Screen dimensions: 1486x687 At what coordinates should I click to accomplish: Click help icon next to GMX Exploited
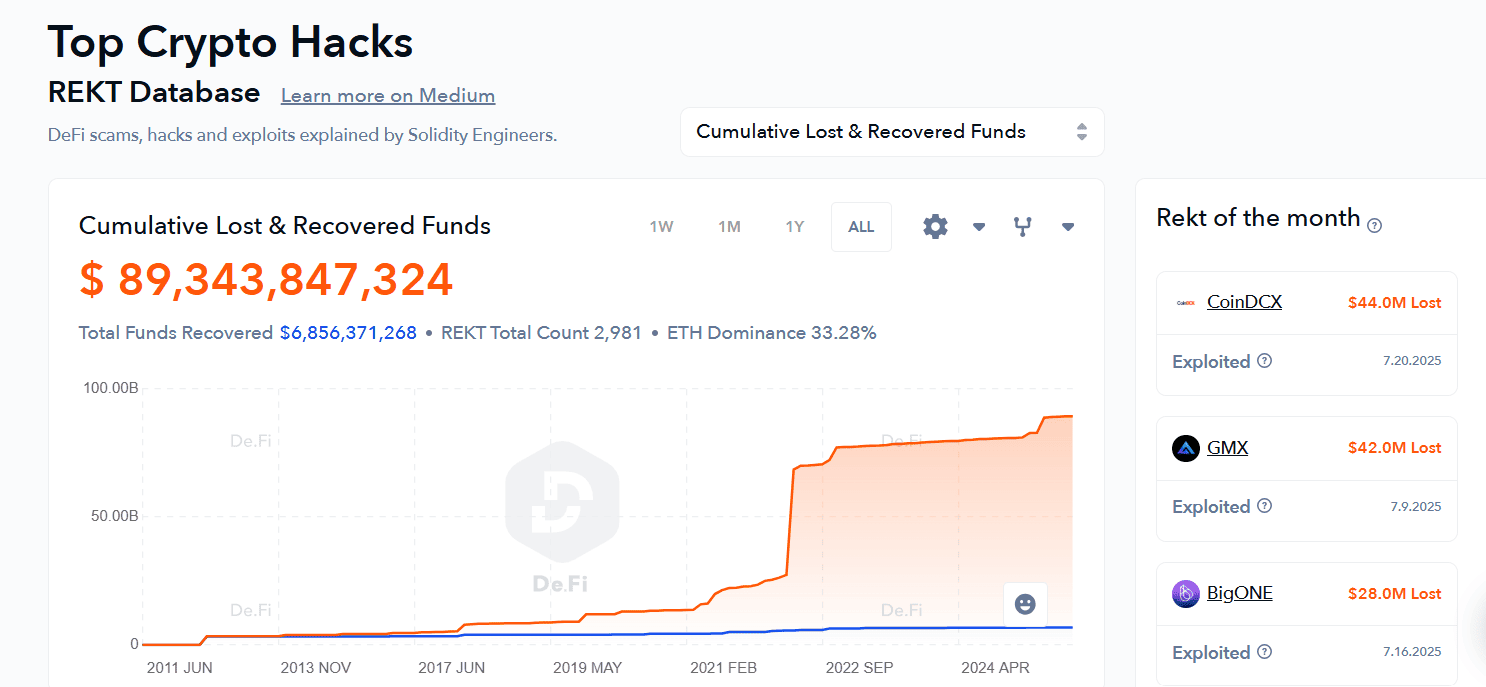click(1264, 506)
